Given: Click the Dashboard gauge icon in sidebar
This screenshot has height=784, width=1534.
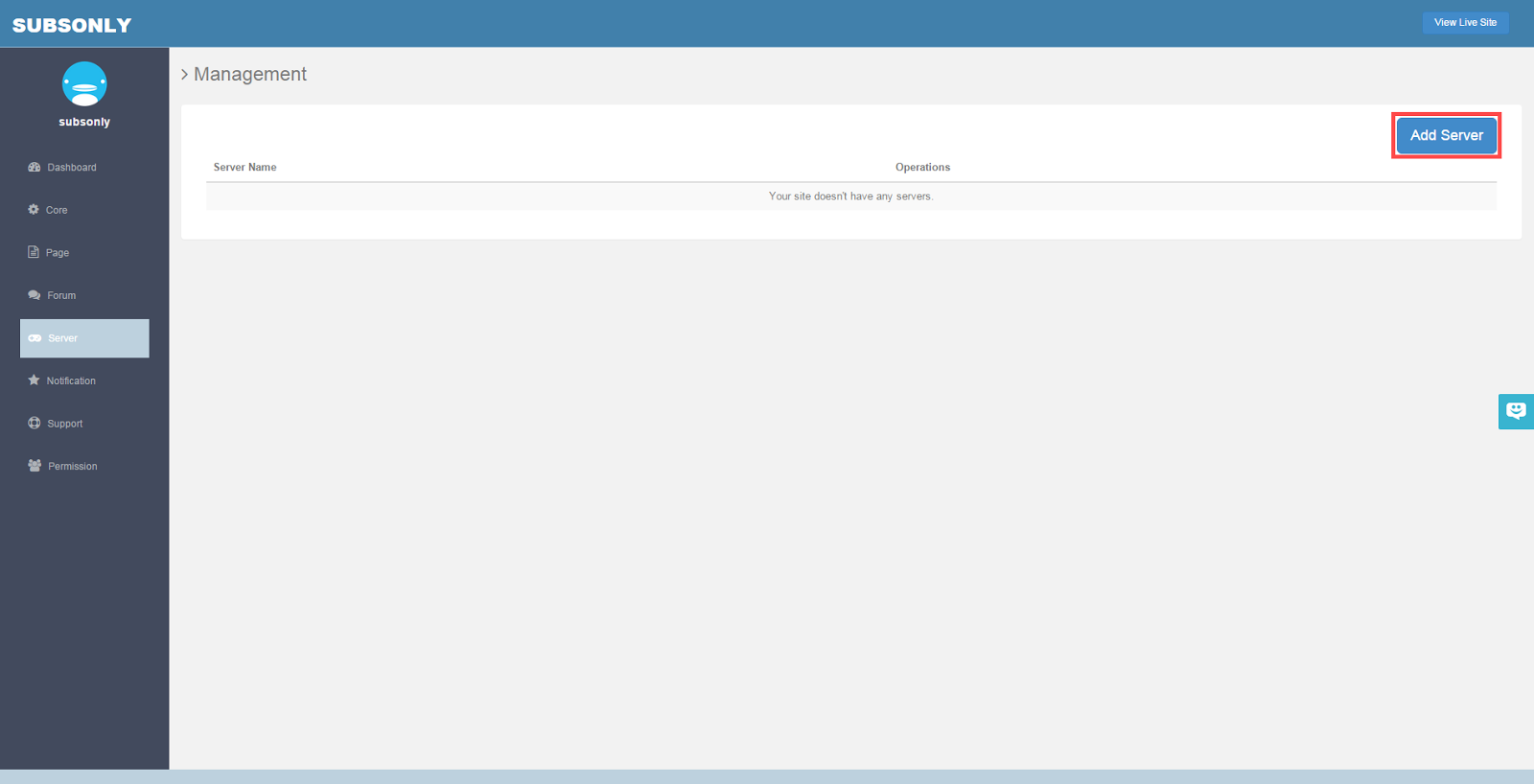Looking at the screenshot, I should coord(35,167).
